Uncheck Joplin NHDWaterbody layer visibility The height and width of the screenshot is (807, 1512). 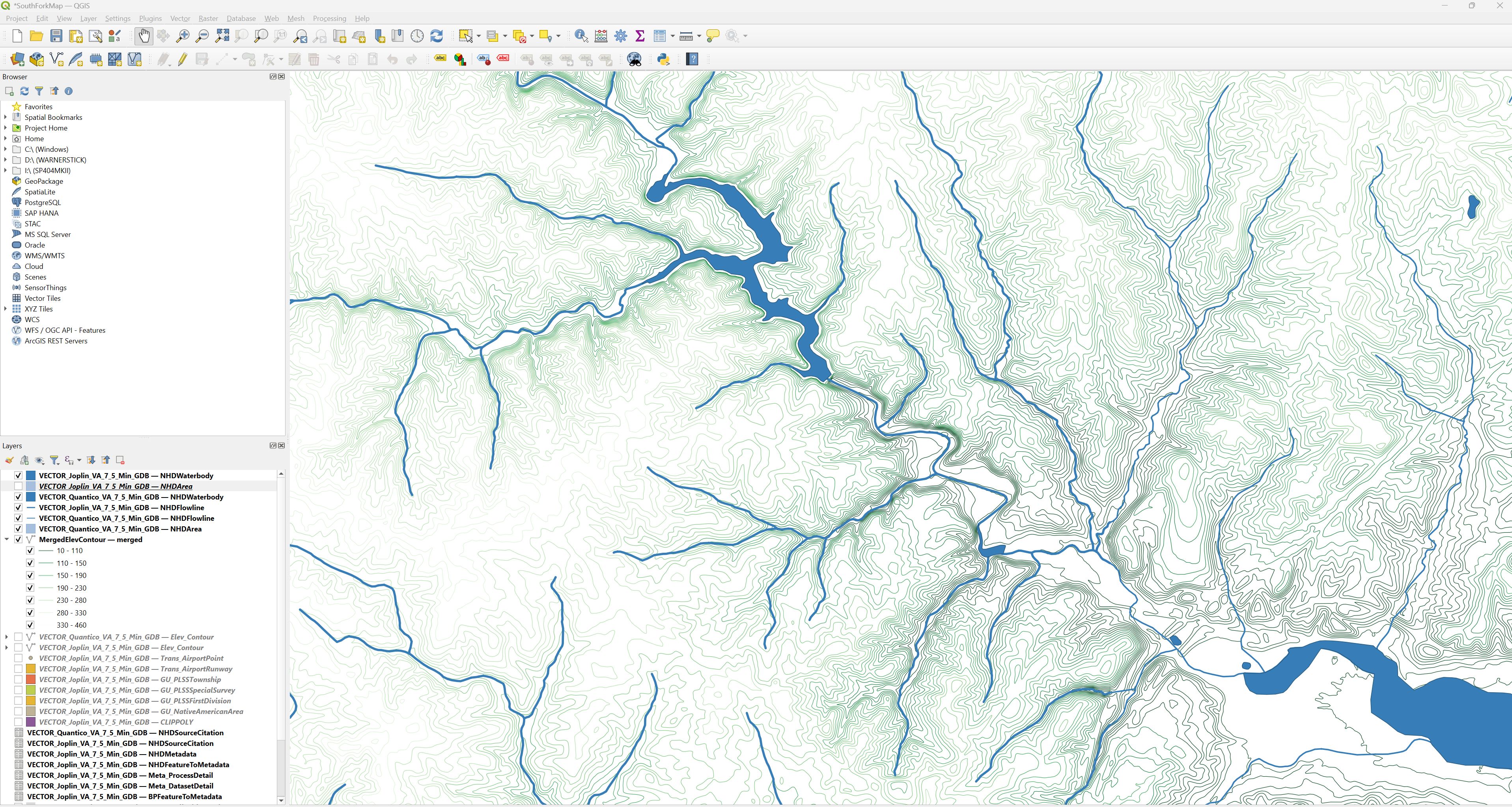pos(18,475)
